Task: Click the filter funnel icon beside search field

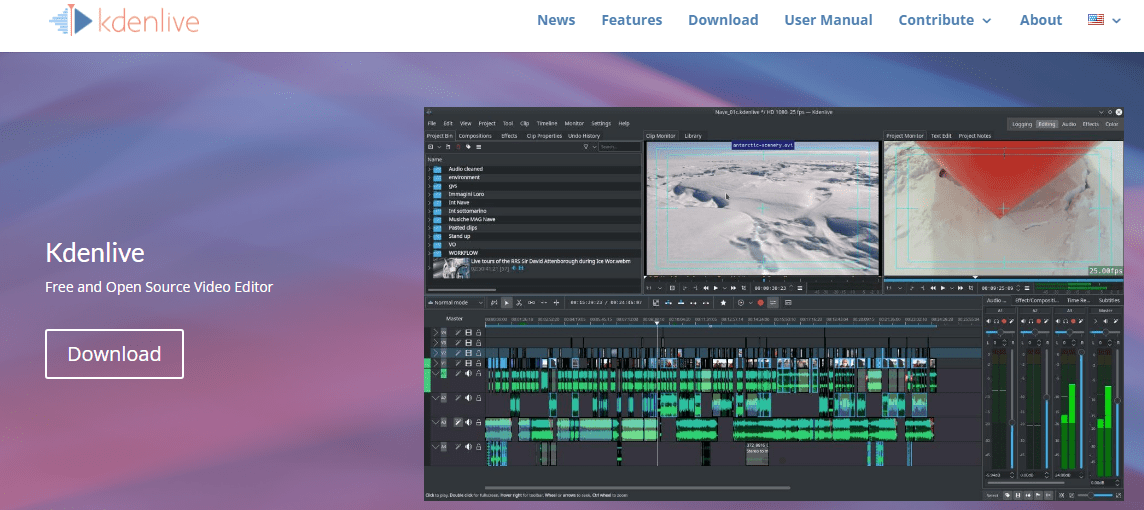Action: point(586,147)
